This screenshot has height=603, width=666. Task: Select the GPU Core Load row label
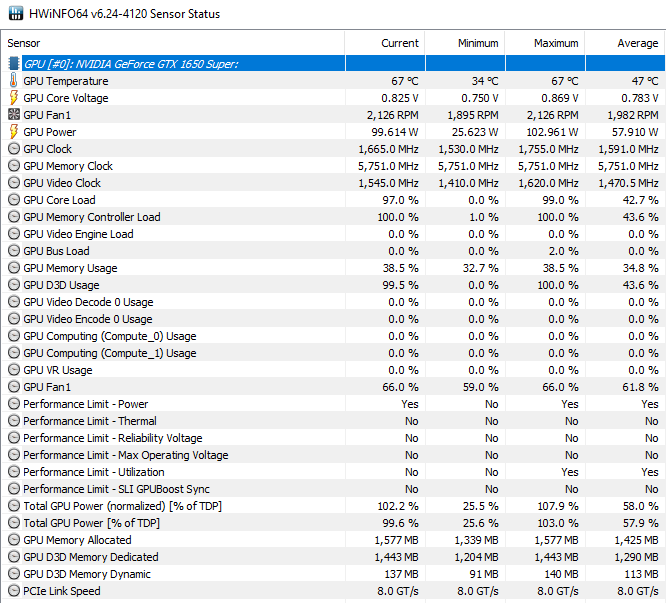click(59, 200)
